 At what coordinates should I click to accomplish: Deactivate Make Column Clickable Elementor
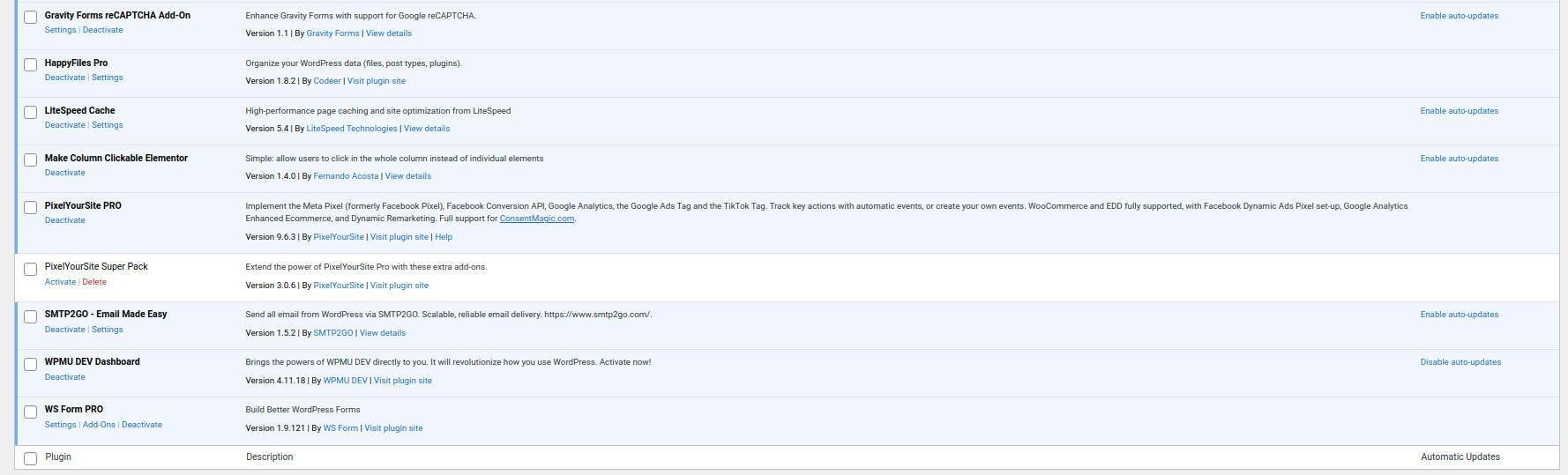point(65,173)
